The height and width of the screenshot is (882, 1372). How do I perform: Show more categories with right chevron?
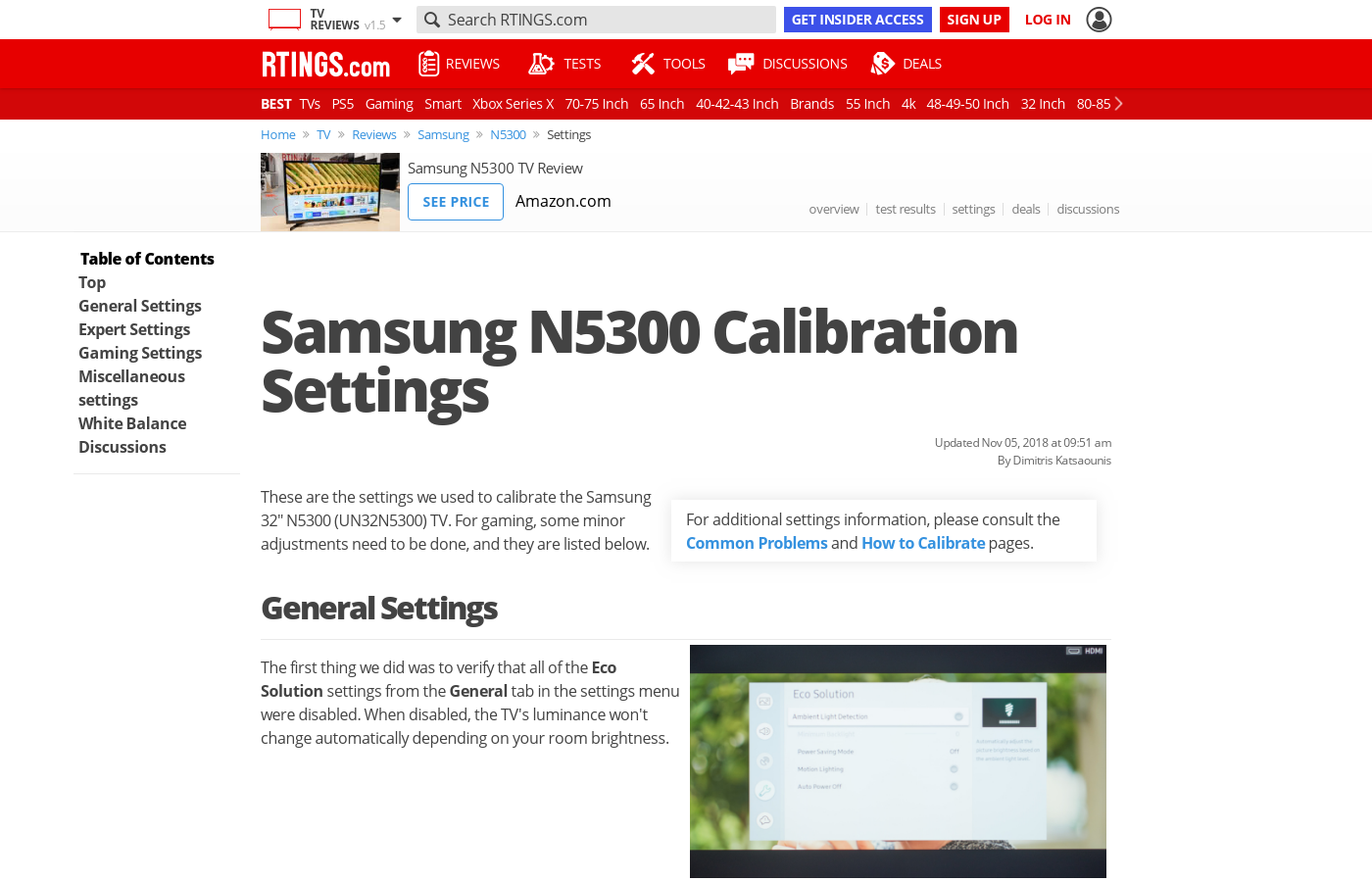coord(1118,104)
